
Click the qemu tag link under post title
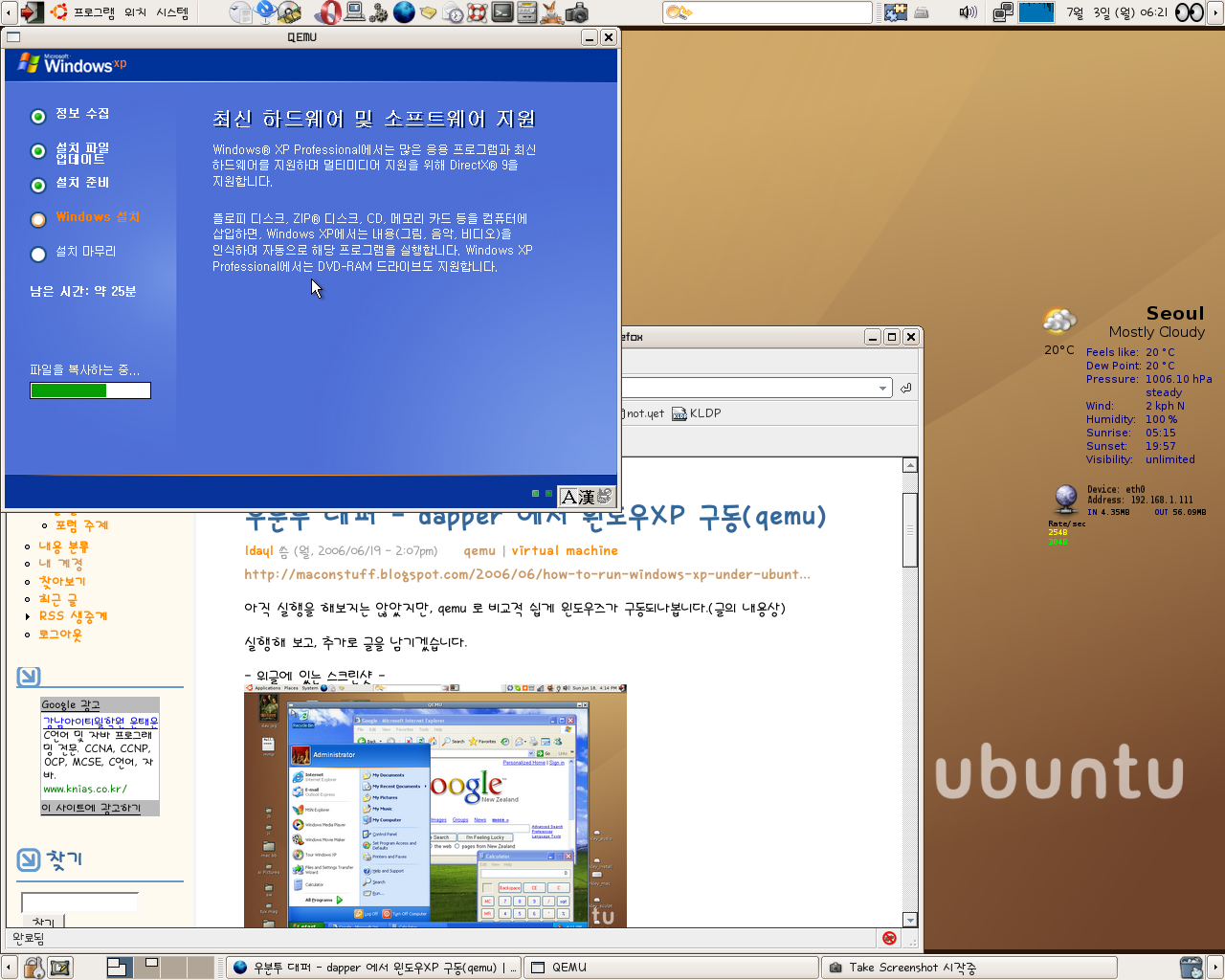[479, 550]
